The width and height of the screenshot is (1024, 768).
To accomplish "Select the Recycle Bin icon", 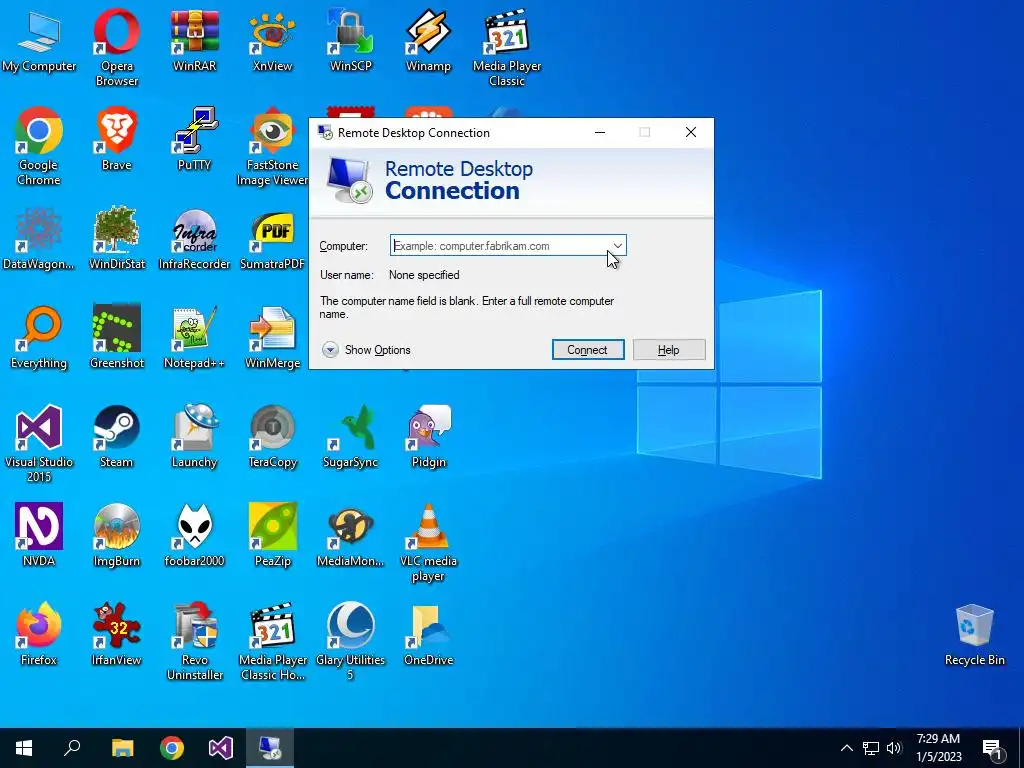I will [x=974, y=635].
